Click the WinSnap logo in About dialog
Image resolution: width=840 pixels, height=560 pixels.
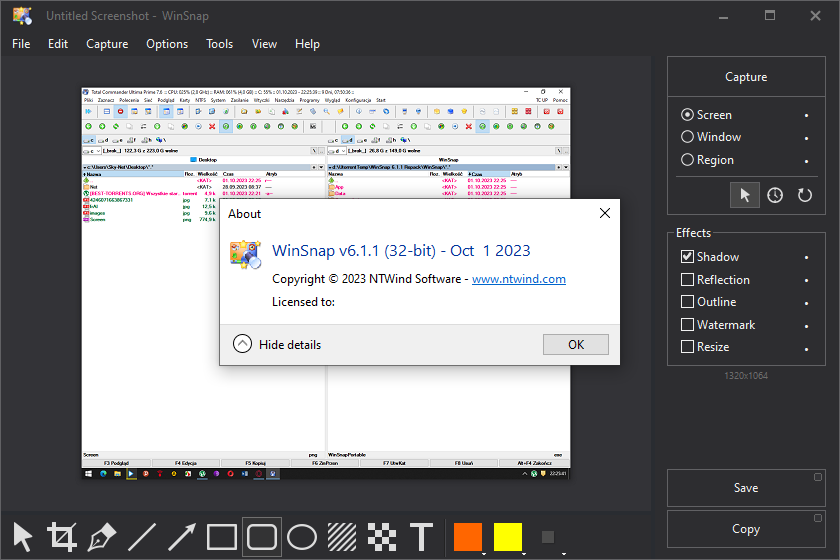pos(245,255)
